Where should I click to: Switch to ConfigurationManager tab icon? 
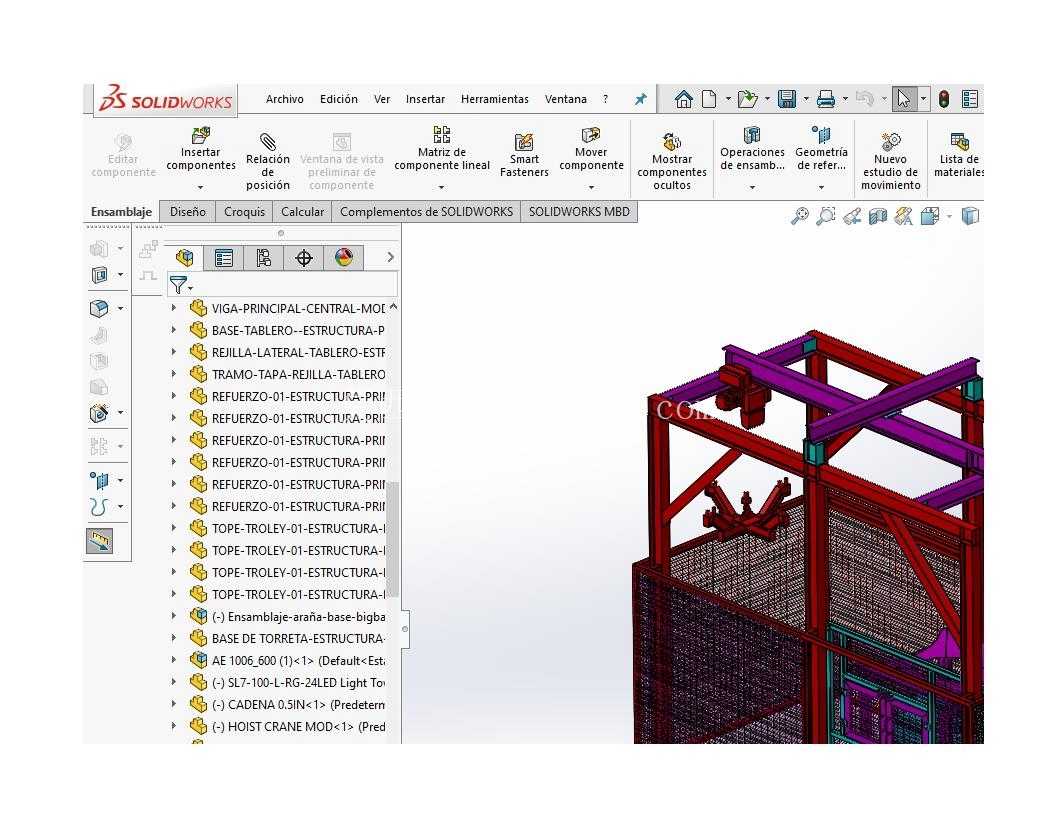[263, 258]
